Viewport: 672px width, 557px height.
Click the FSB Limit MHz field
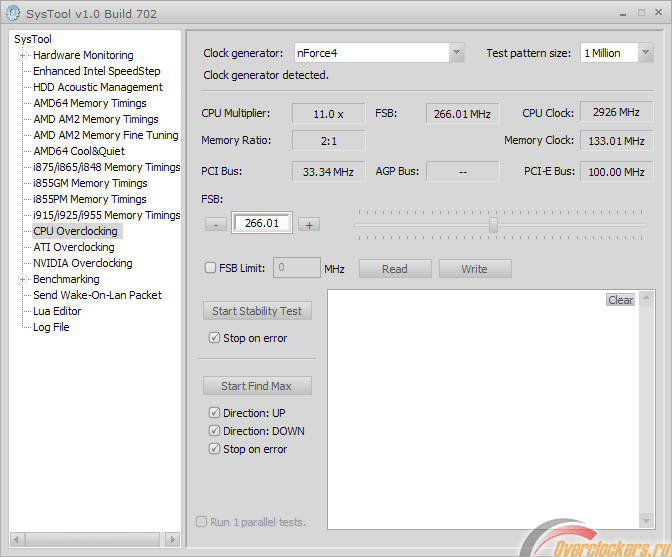[297, 267]
